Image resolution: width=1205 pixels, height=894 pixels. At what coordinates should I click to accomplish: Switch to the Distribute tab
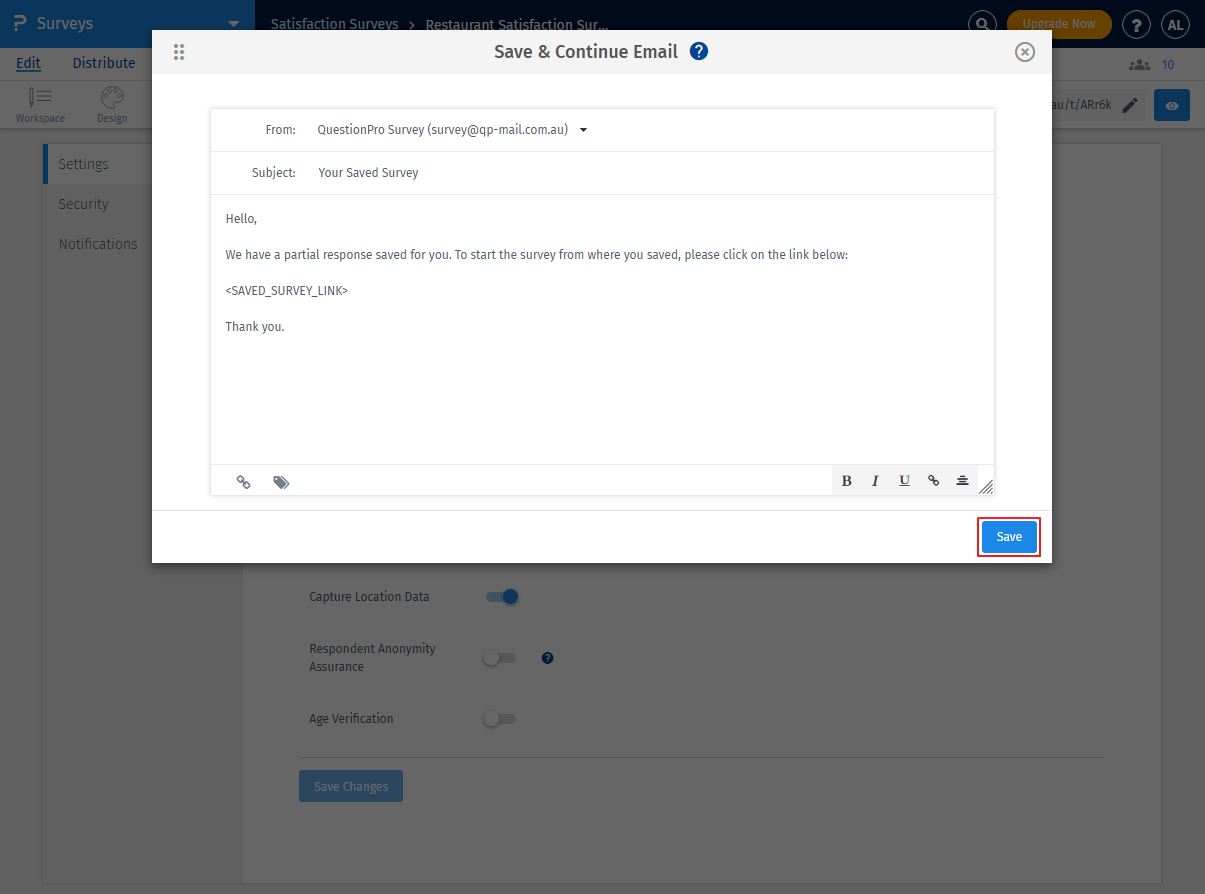[x=103, y=62]
